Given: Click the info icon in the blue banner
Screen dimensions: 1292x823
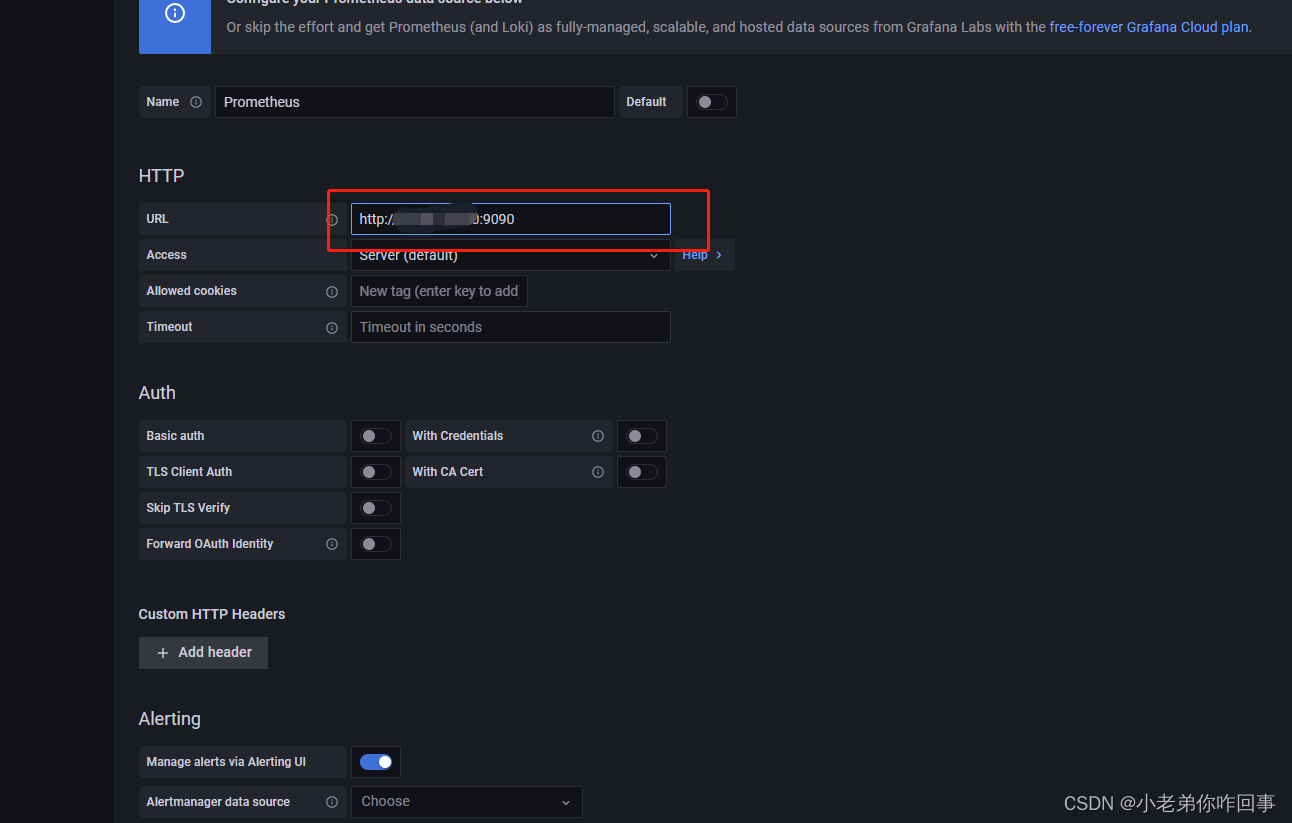Looking at the screenshot, I should click(175, 14).
